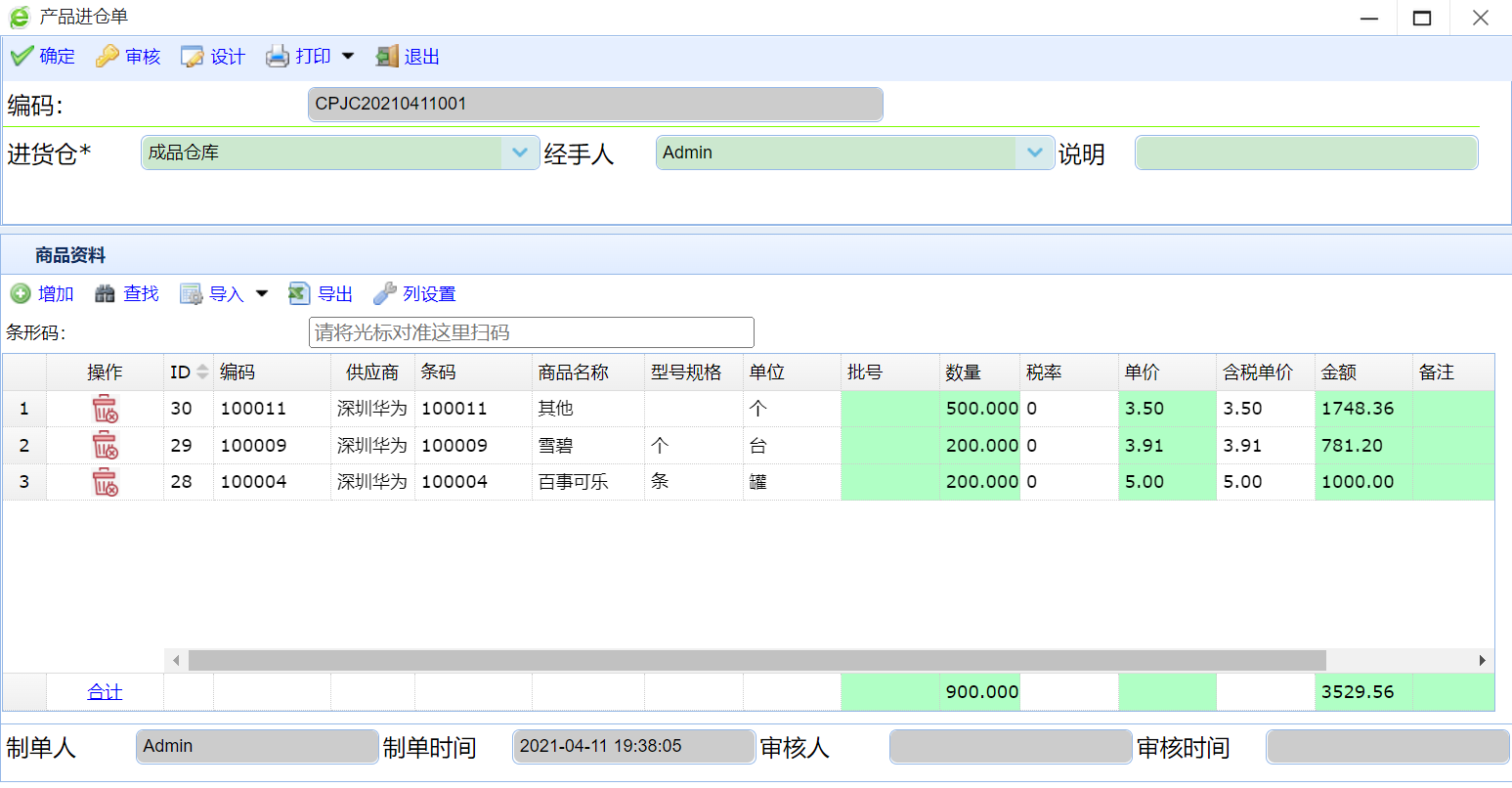Click the 审核 audit label
This screenshot has width=1512, height=788.
point(143,57)
